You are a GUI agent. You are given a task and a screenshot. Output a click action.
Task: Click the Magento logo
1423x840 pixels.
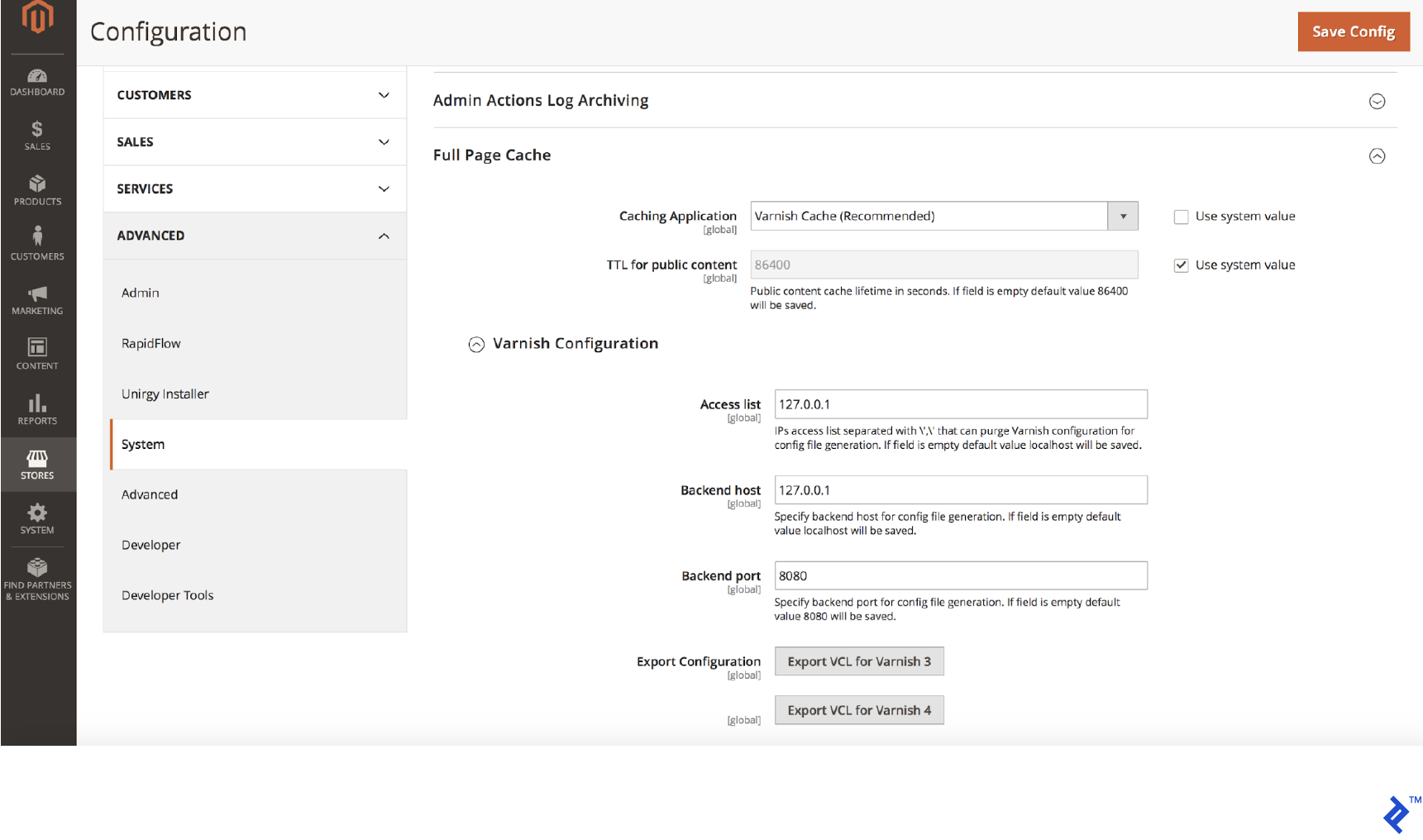(37, 17)
